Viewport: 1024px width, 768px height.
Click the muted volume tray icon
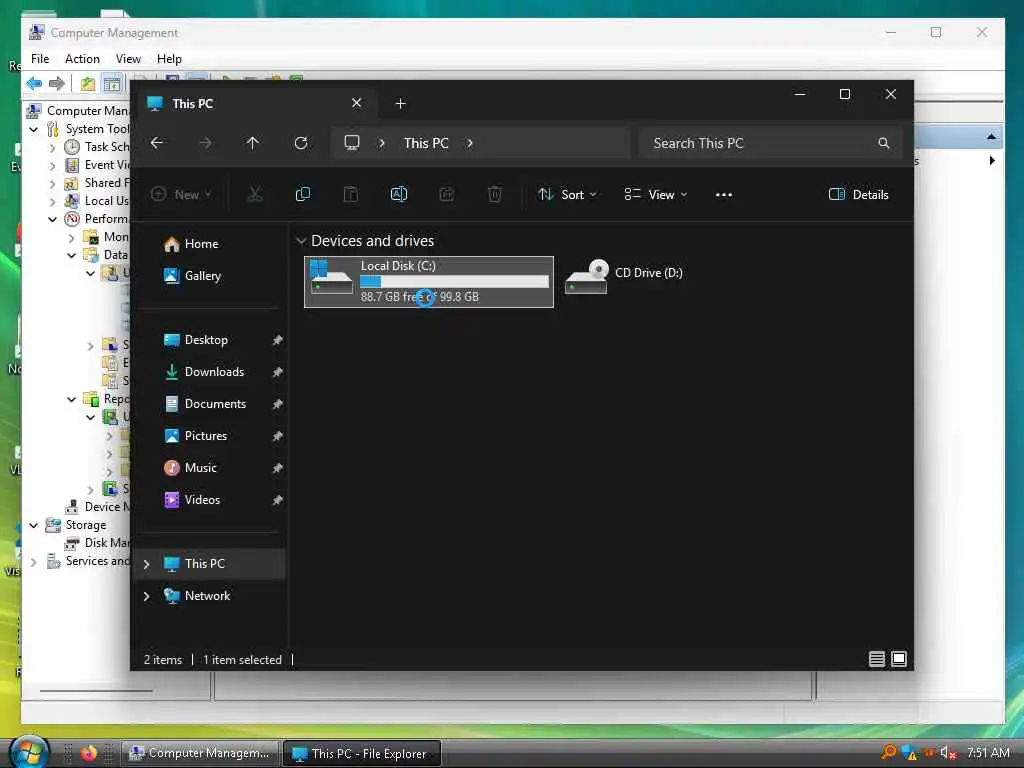[947, 753]
